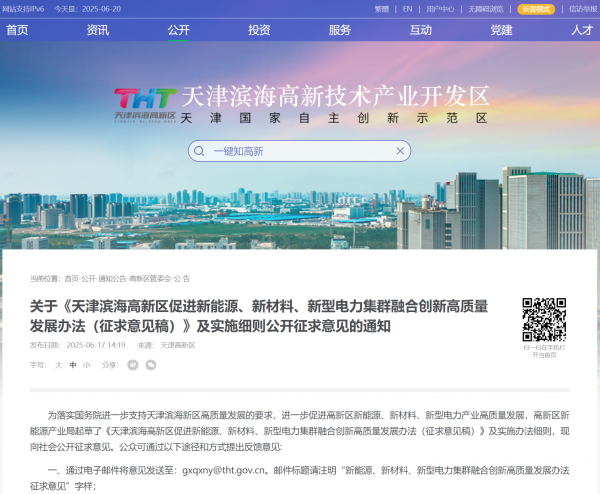This screenshot has height=494, width=600.
Task: Go to 公开 in the breadcrumb
Action: [x=88, y=279]
